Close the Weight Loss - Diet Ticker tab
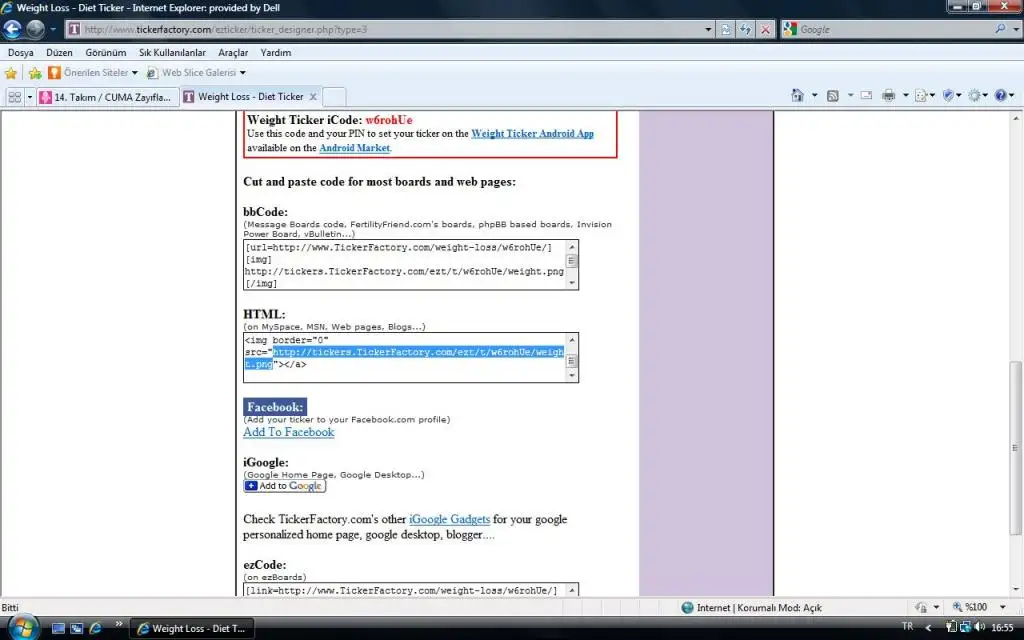This screenshot has width=1024, height=640. [313, 97]
